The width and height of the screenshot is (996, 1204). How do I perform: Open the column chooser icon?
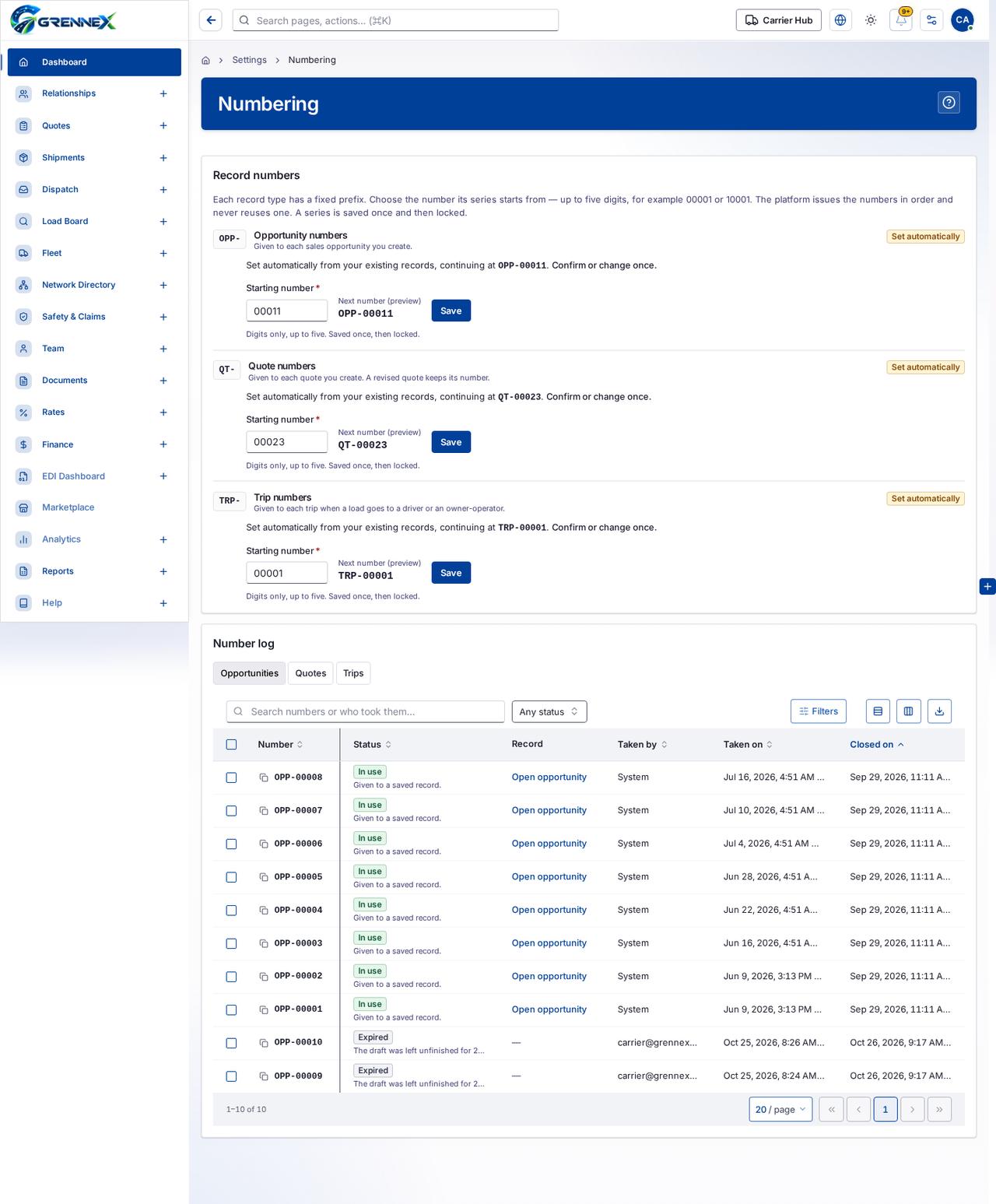909,711
